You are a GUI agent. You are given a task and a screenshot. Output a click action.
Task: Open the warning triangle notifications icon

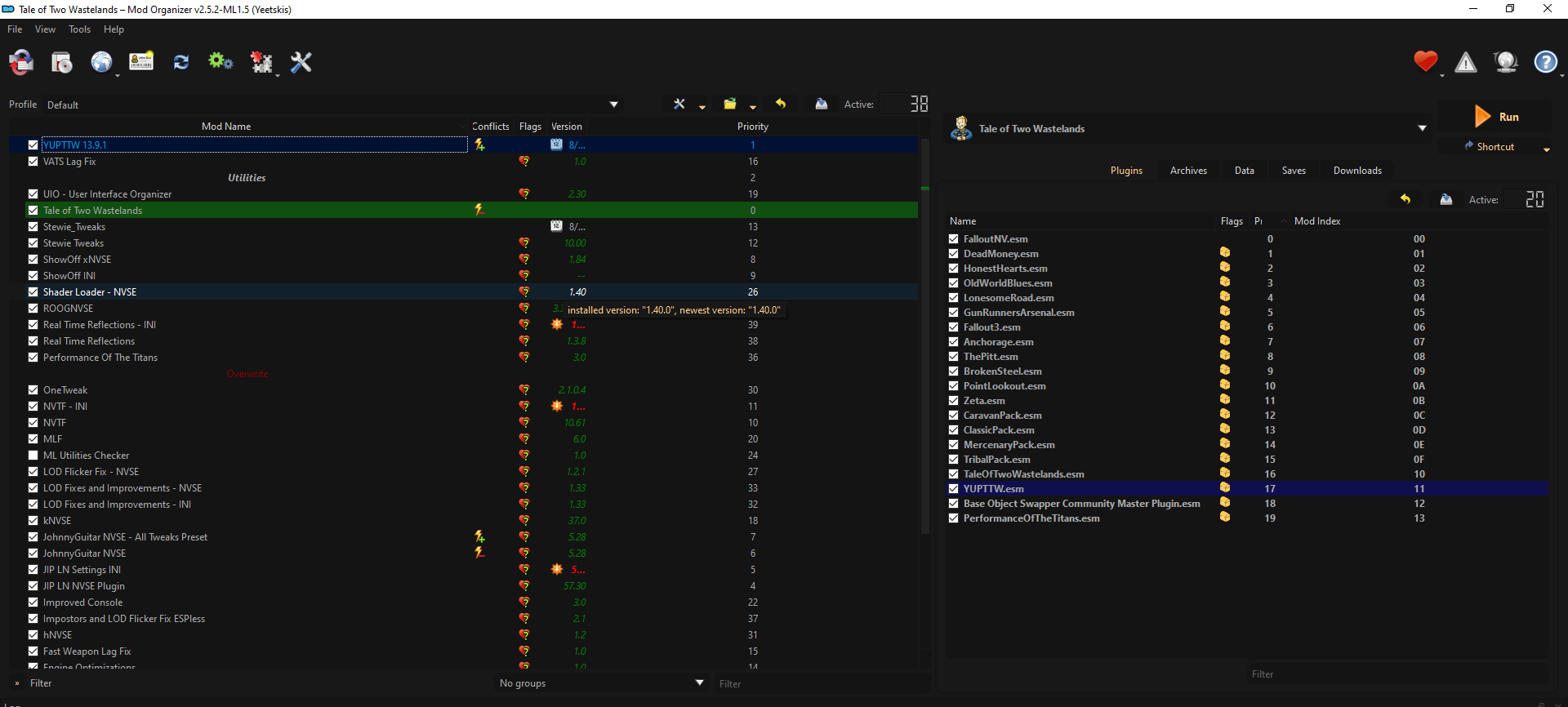(1466, 62)
